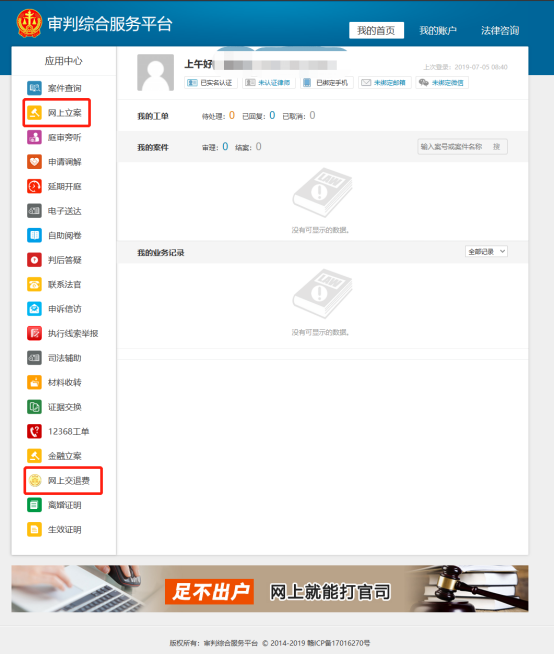The width and height of the screenshot is (554, 655).
Task: Focus the case number search field
Action: 453,147
